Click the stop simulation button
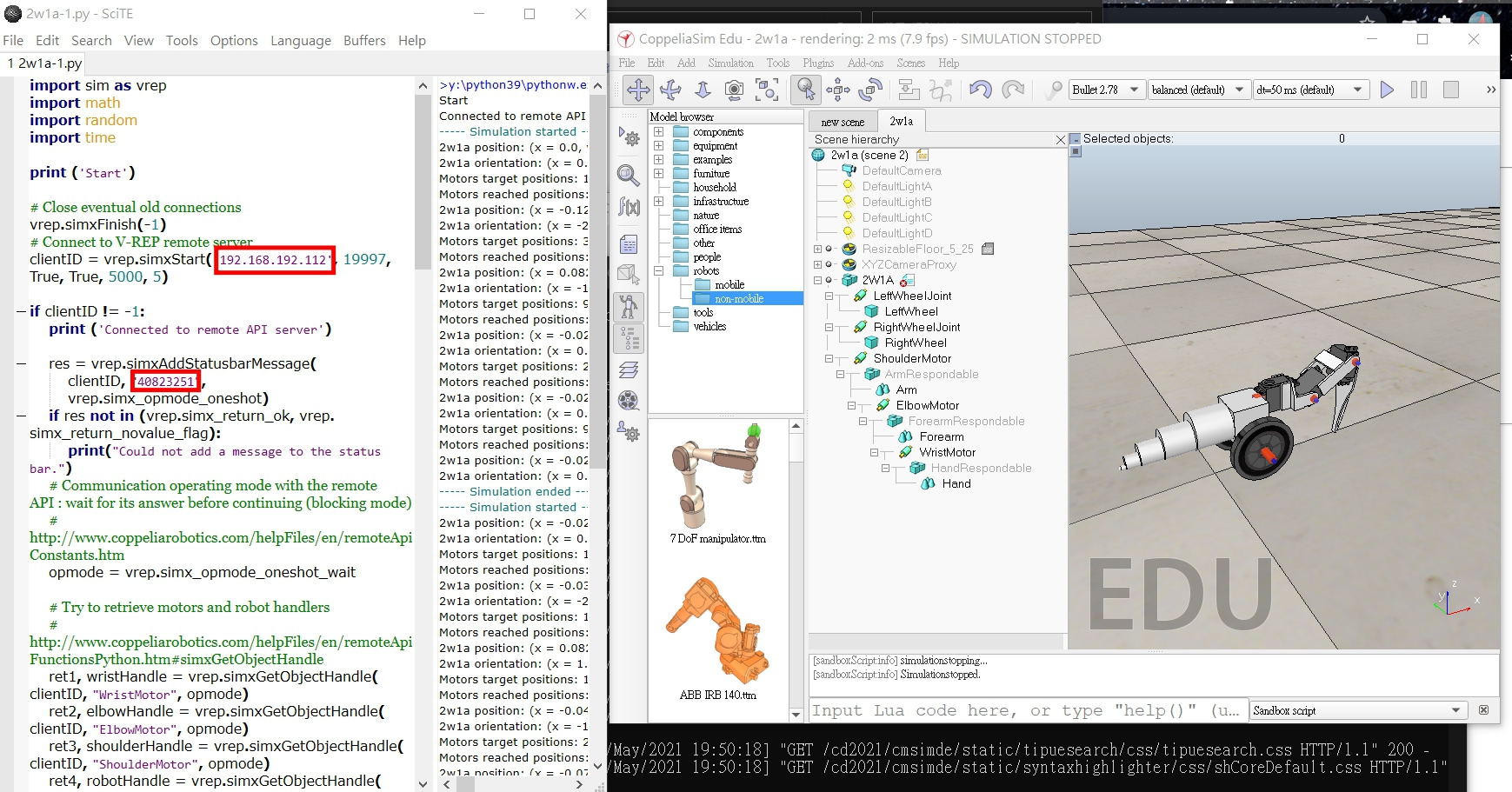This screenshot has width=1512, height=792. click(x=1450, y=90)
